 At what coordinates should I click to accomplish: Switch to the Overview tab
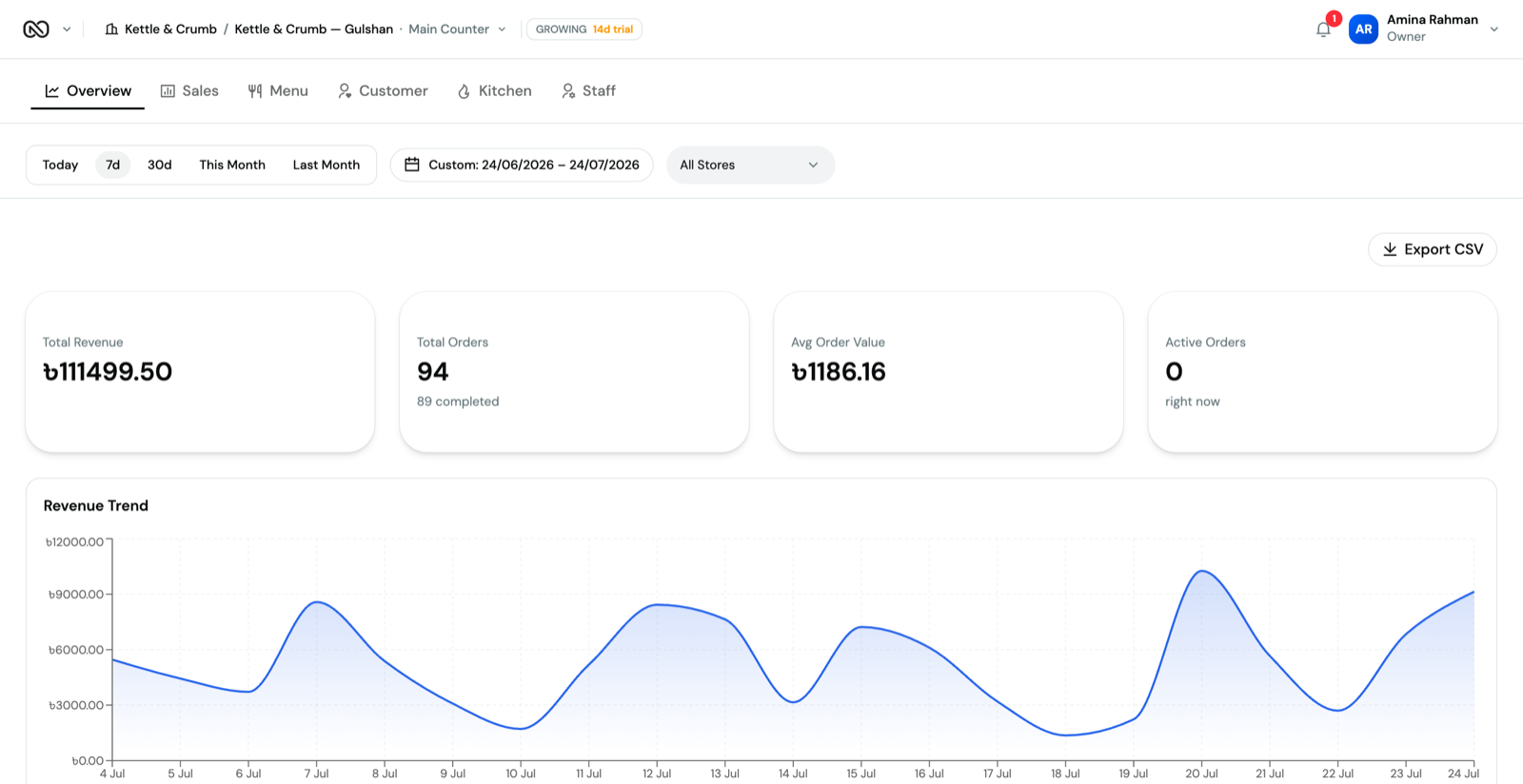[88, 91]
